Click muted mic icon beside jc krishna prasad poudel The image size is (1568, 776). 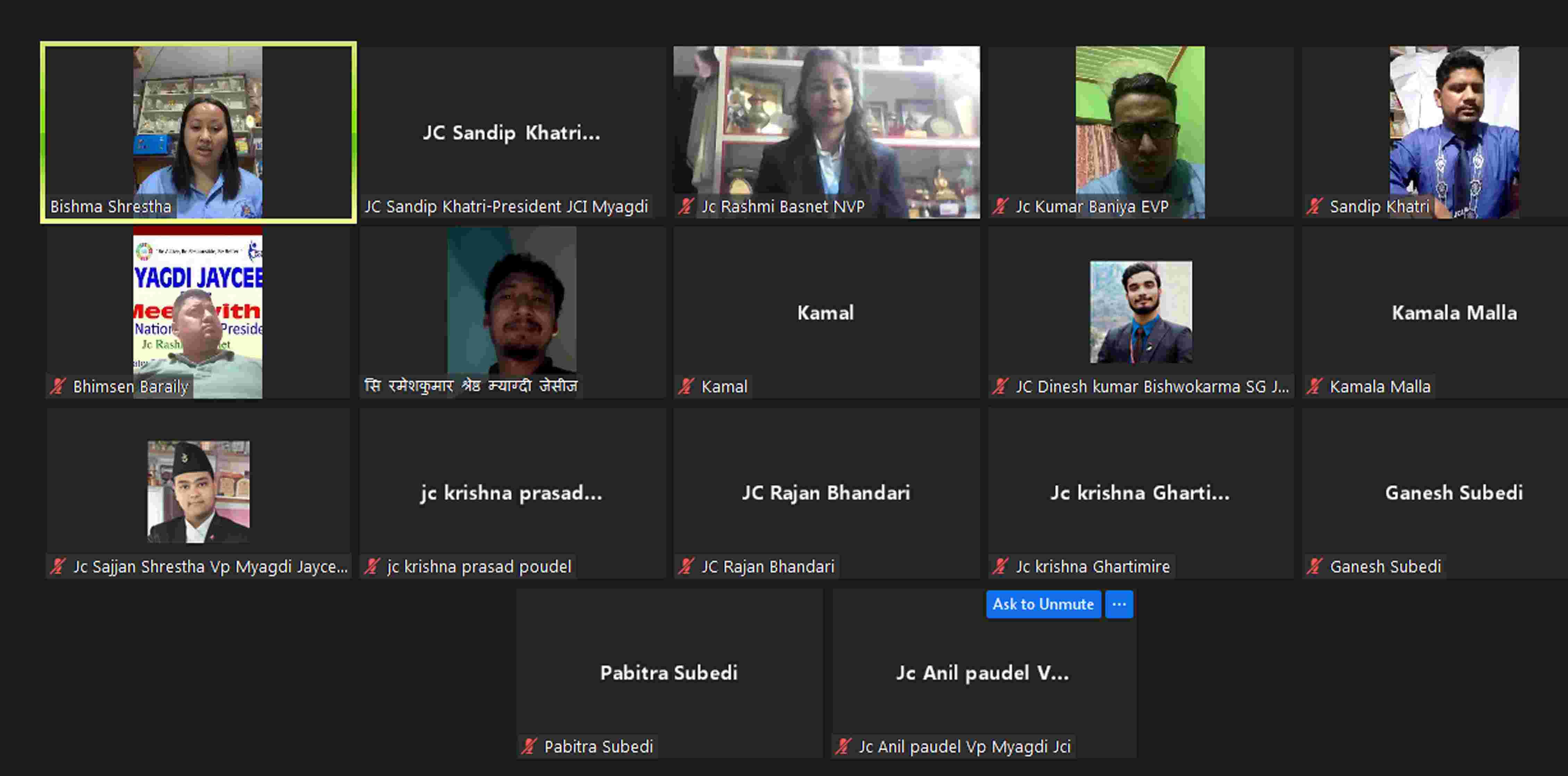point(372,567)
